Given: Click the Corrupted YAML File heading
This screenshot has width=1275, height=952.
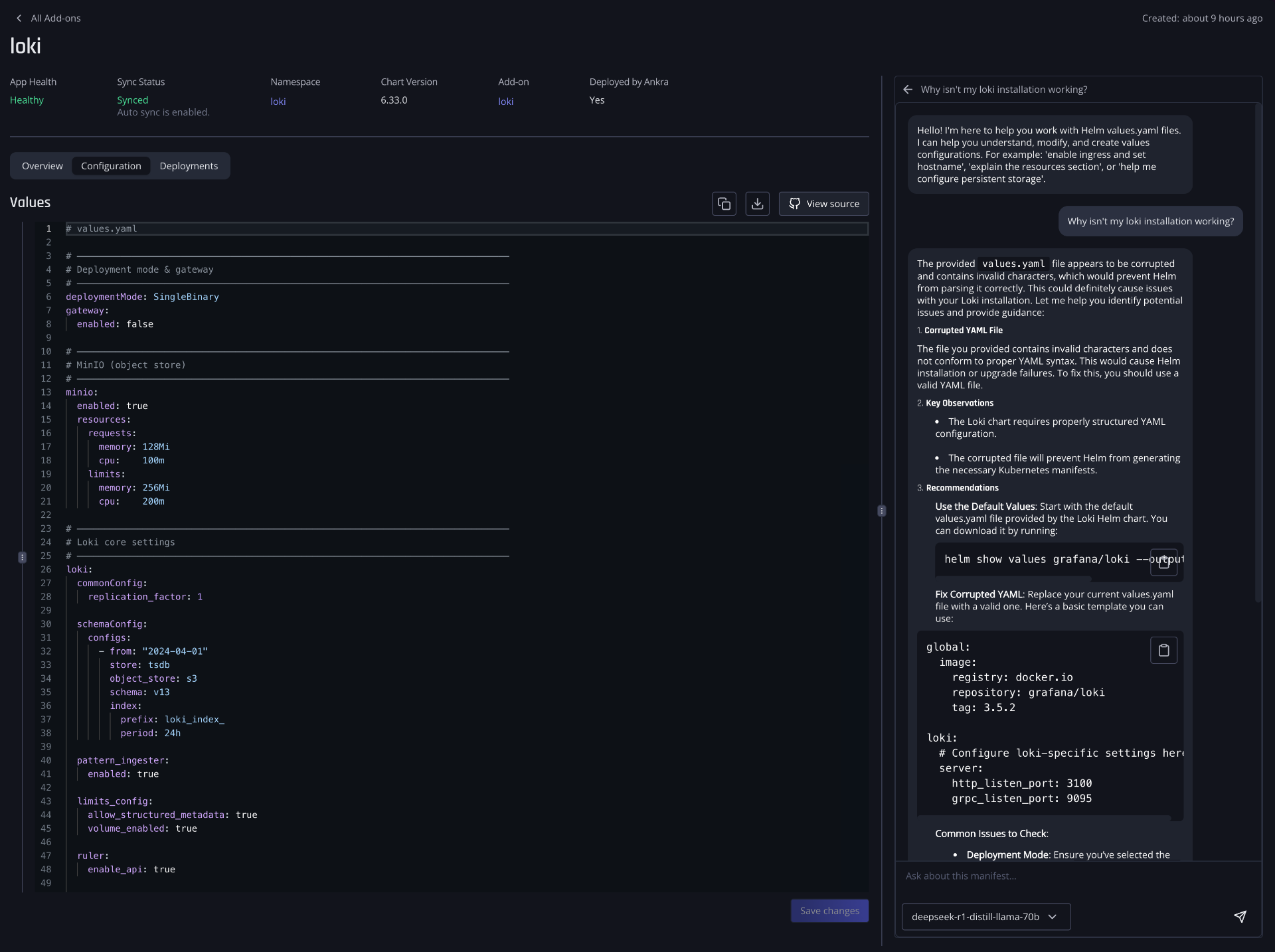Looking at the screenshot, I should coord(964,331).
